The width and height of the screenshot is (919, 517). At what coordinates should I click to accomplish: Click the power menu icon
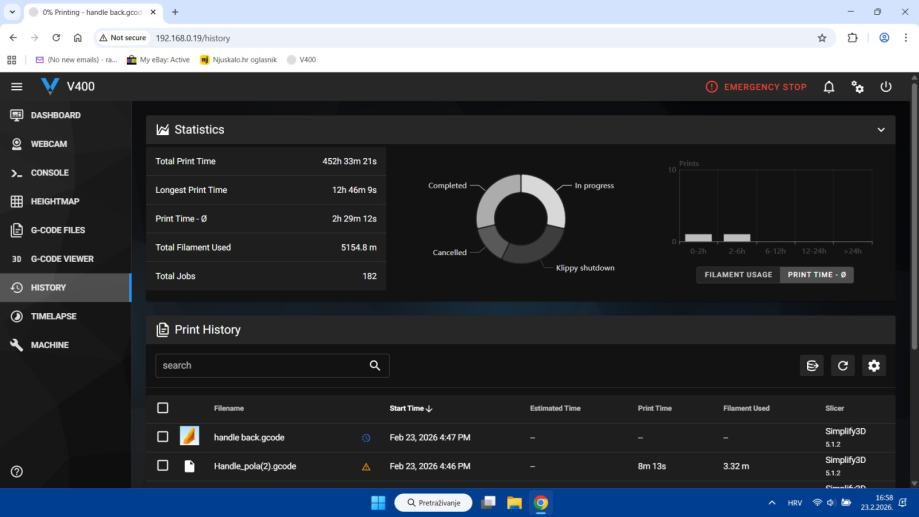coord(886,87)
